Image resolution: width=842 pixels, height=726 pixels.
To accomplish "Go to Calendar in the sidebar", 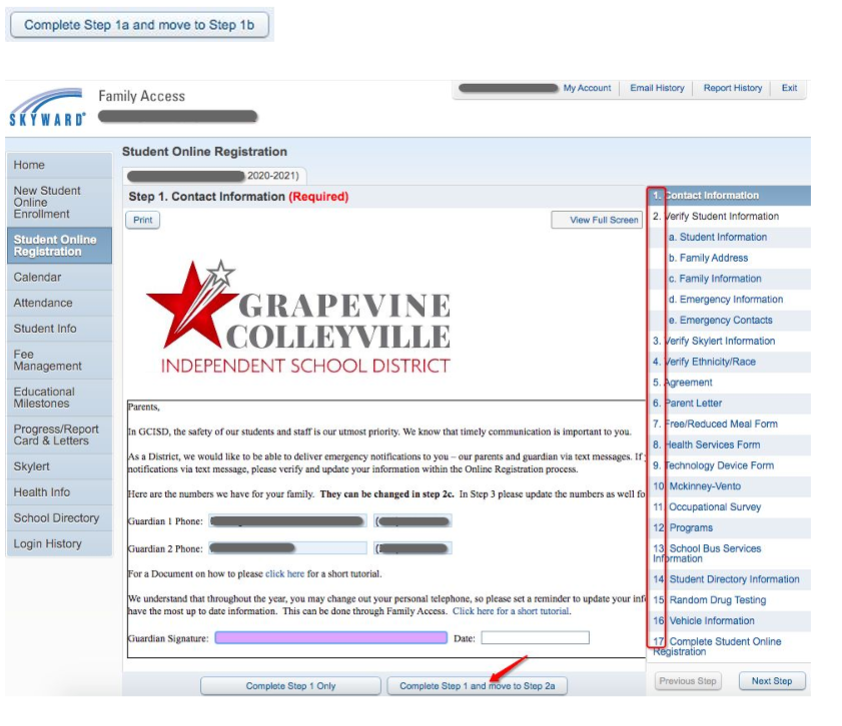I will click(x=59, y=277).
